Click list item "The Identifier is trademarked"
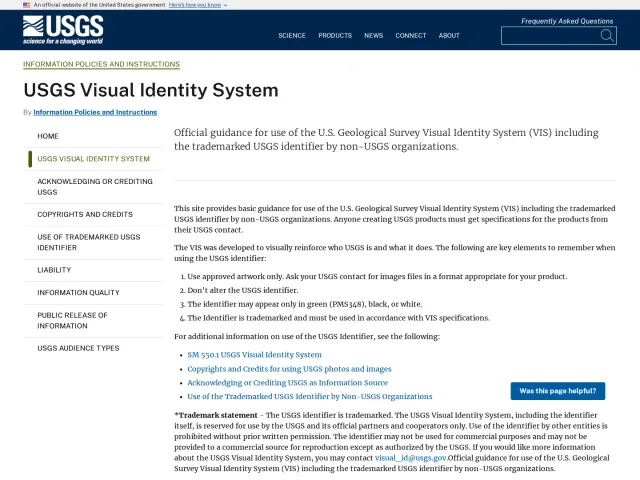This screenshot has height=480, width=640. click(x=338, y=318)
